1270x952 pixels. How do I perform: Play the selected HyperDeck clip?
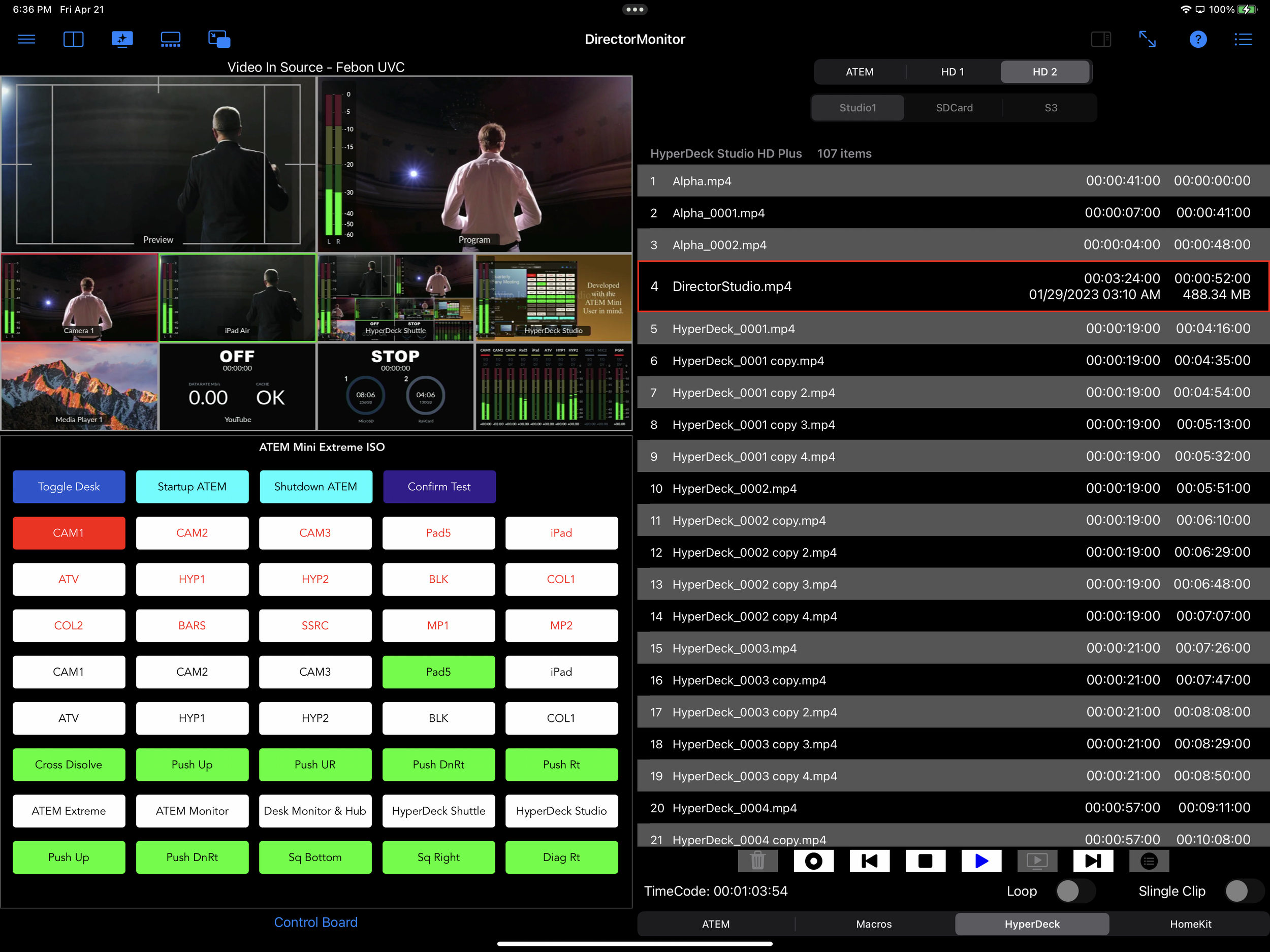click(x=981, y=861)
